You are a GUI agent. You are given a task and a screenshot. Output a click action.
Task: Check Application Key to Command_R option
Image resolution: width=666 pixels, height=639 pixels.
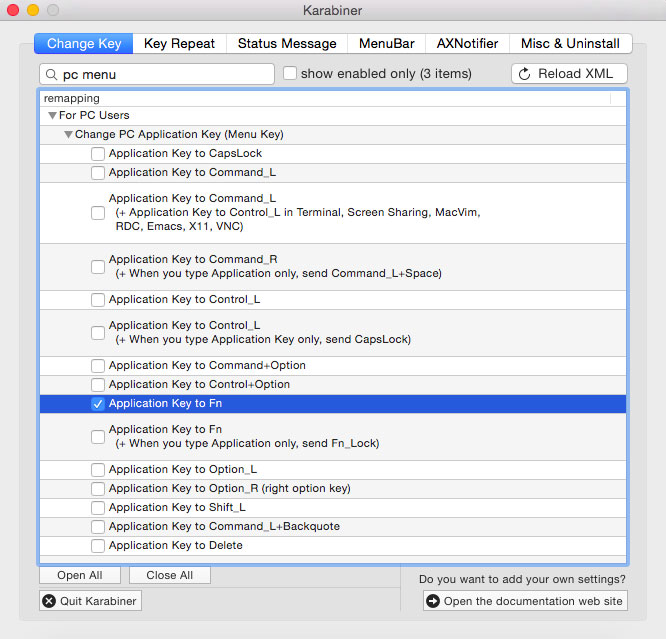[x=98, y=266]
